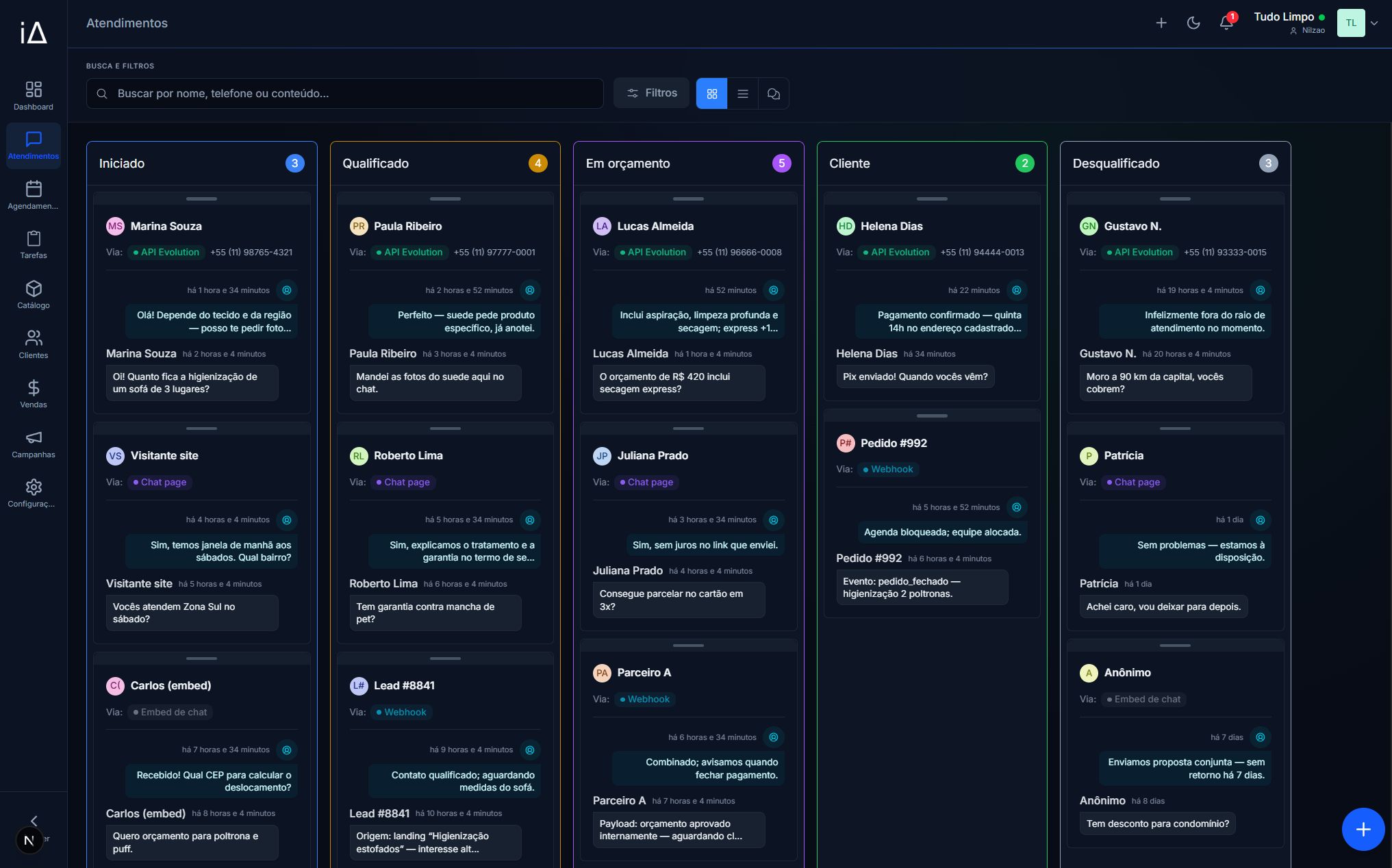Open message "Achei caro, vou deixar para depois."
The height and width of the screenshot is (868, 1392).
(1163, 607)
